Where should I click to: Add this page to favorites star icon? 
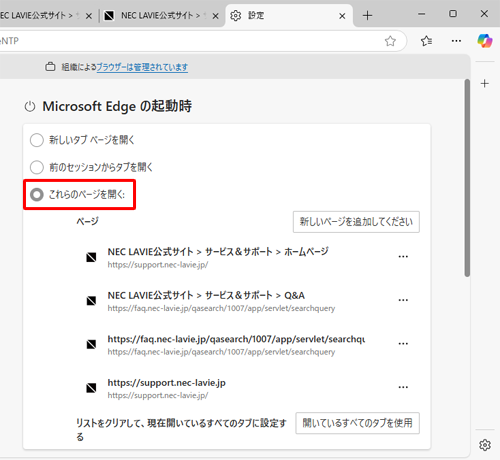pos(390,41)
